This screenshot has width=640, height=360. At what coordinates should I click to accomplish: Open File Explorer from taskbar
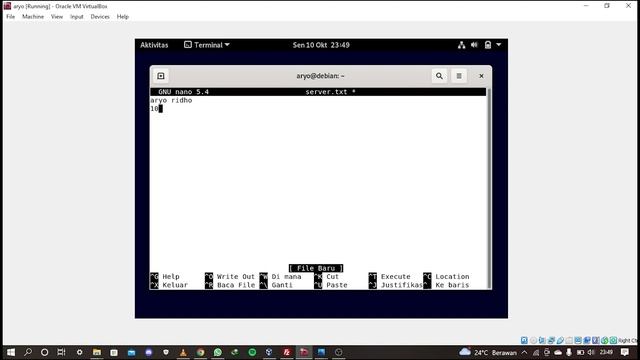click(x=97, y=352)
